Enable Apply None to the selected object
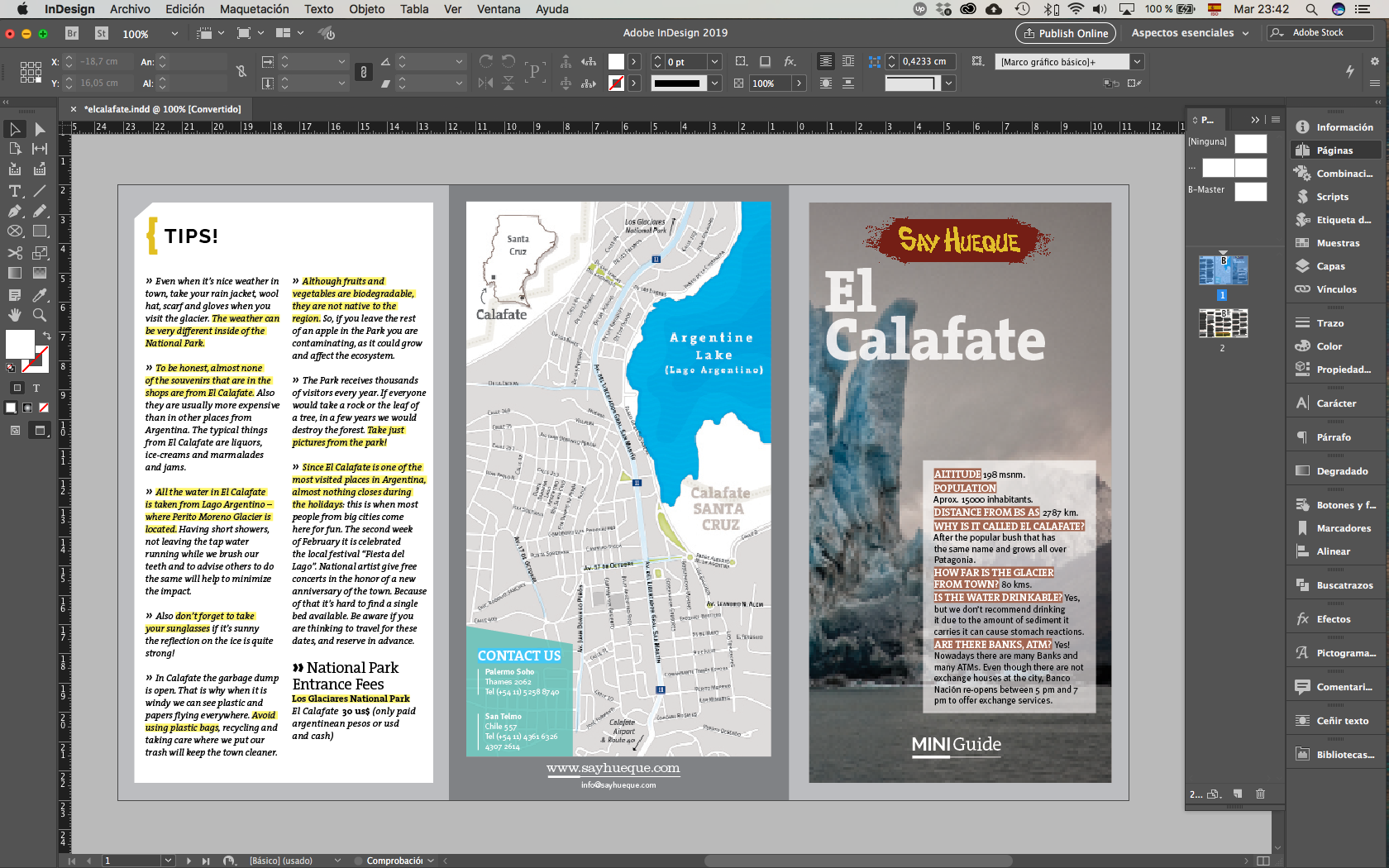Image resolution: width=1389 pixels, height=868 pixels. click(x=44, y=408)
